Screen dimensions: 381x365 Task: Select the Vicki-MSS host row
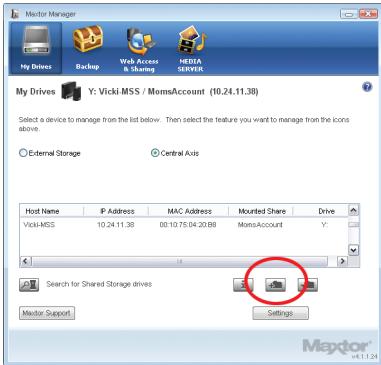click(184, 225)
